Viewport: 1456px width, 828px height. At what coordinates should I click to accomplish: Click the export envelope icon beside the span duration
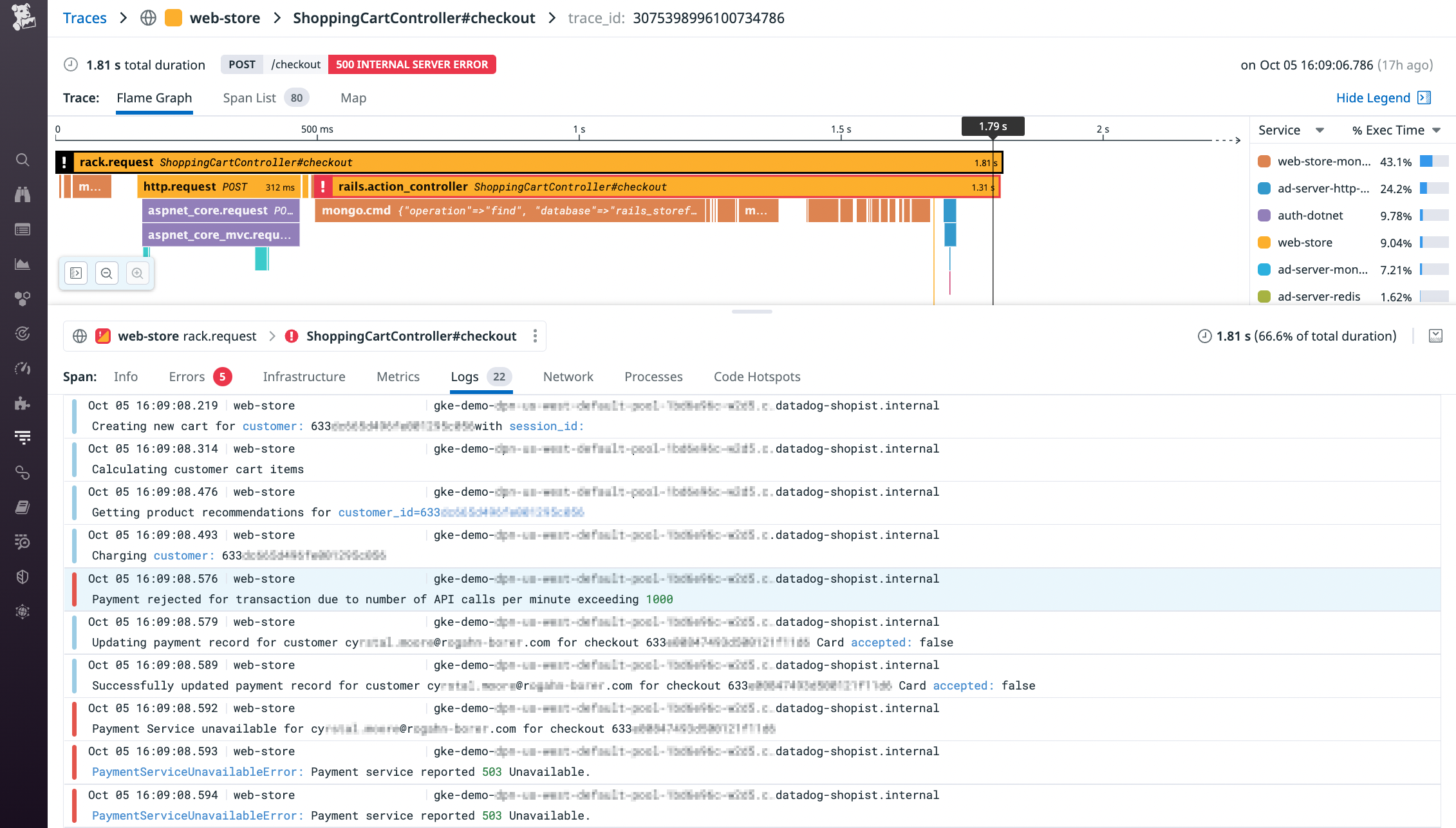tap(1436, 335)
